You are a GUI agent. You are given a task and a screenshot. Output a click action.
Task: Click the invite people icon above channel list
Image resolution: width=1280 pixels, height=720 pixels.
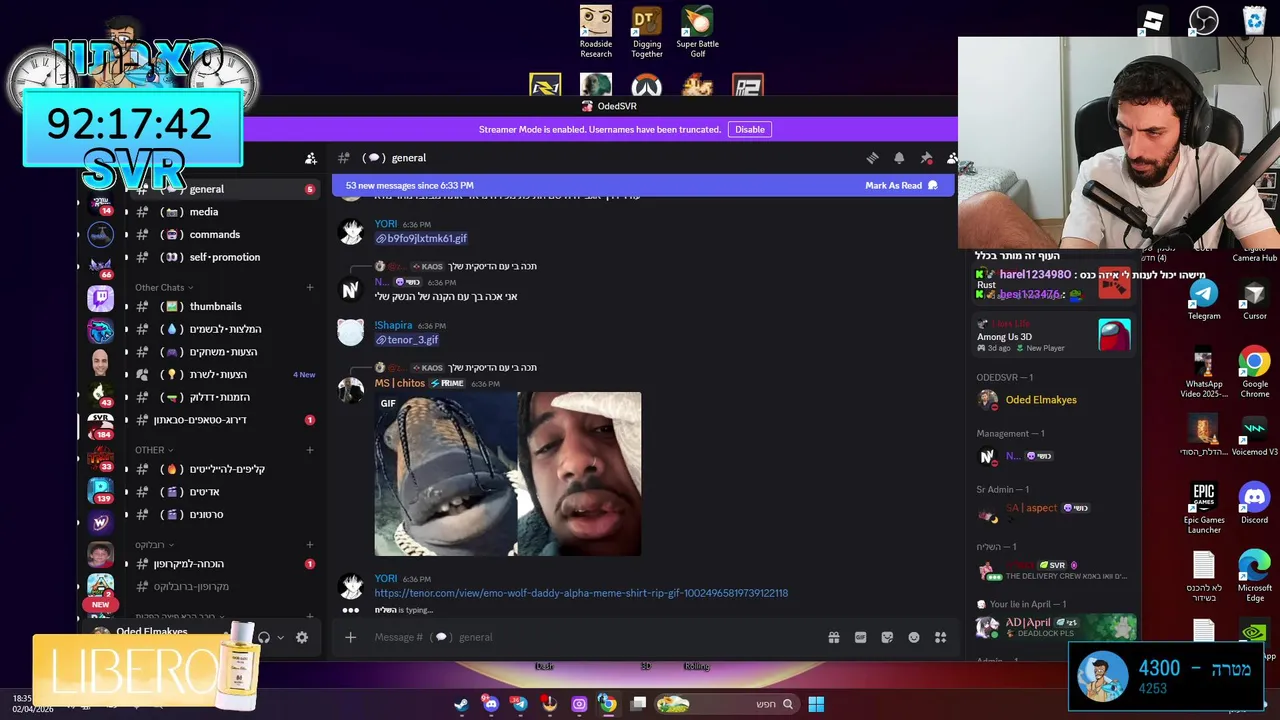coord(311,158)
